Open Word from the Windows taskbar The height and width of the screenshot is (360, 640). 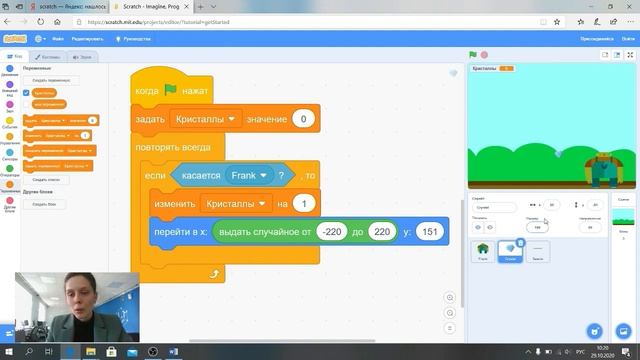tap(173, 351)
